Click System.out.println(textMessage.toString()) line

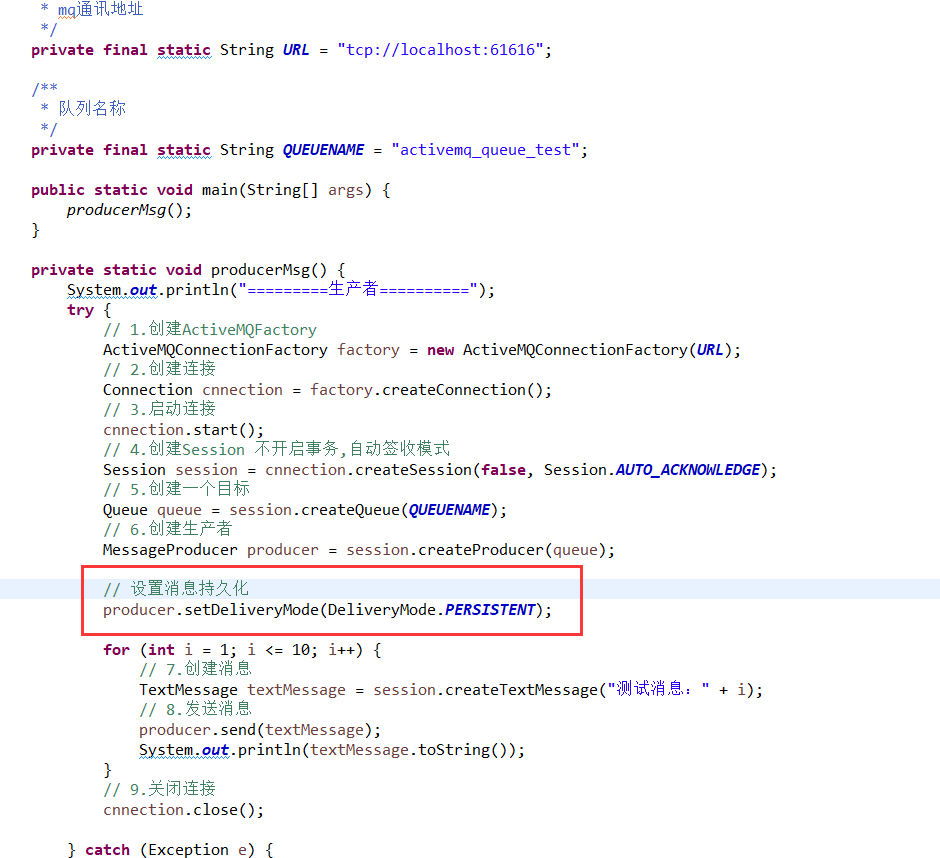332,750
